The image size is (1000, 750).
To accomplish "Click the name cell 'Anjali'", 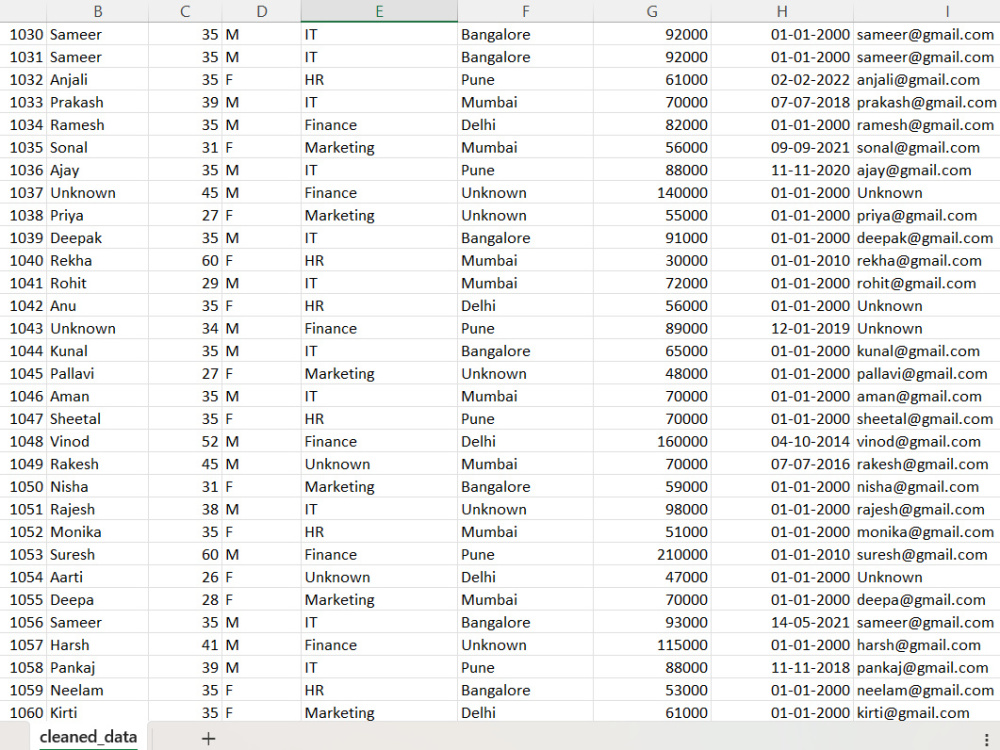I will tap(98, 80).
